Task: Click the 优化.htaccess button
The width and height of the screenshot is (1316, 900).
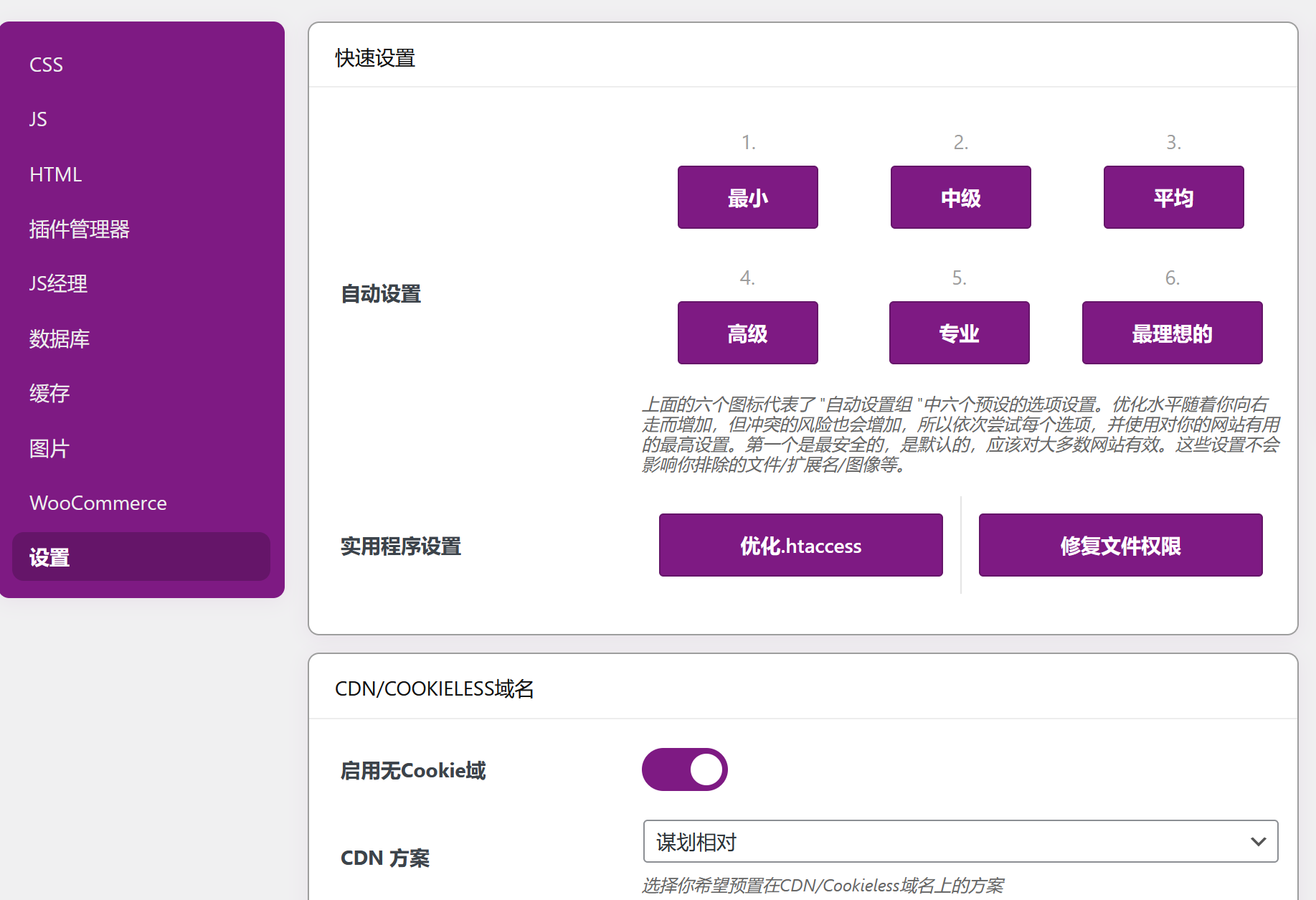Action: point(800,545)
